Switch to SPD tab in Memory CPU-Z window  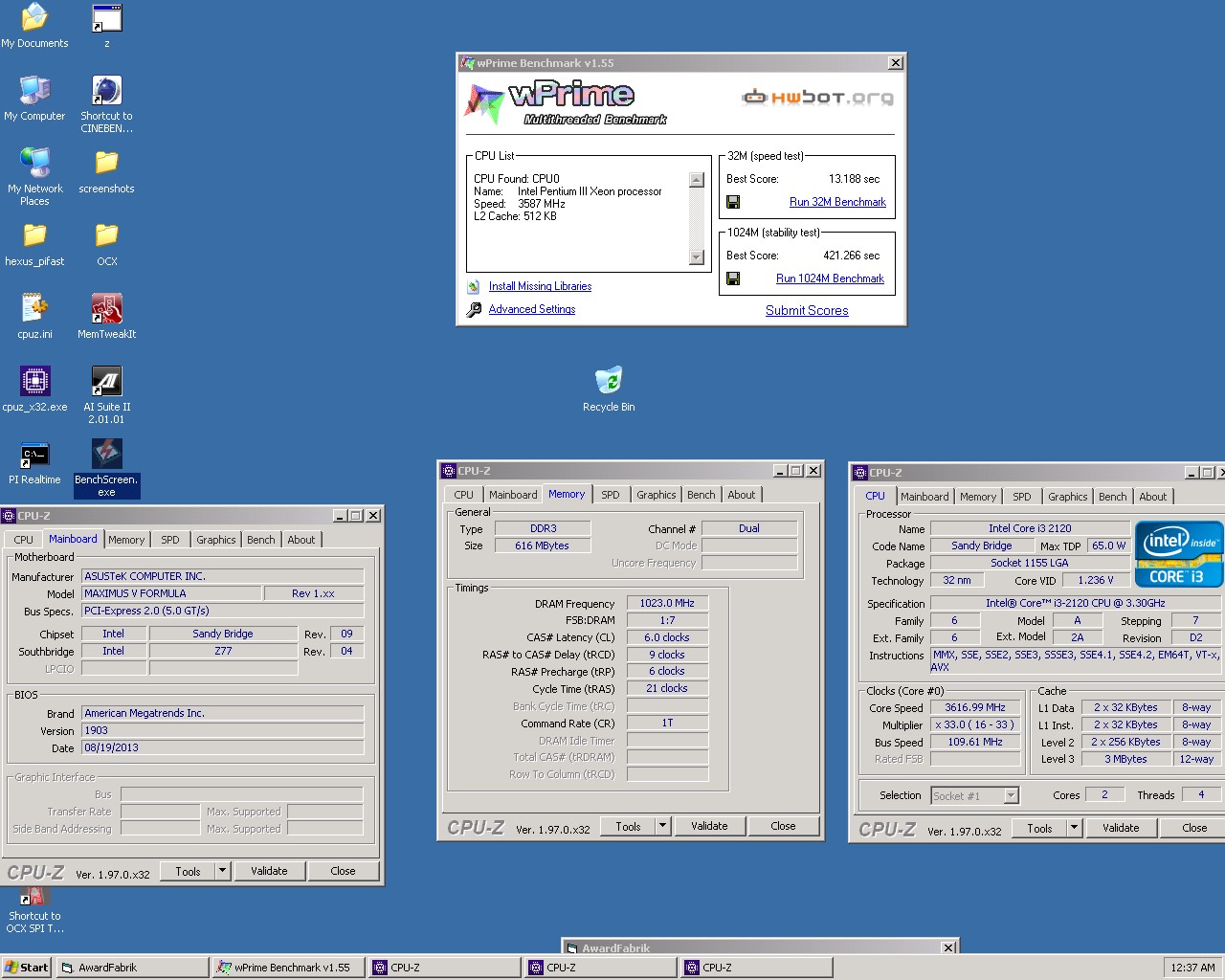tap(611, 495)
